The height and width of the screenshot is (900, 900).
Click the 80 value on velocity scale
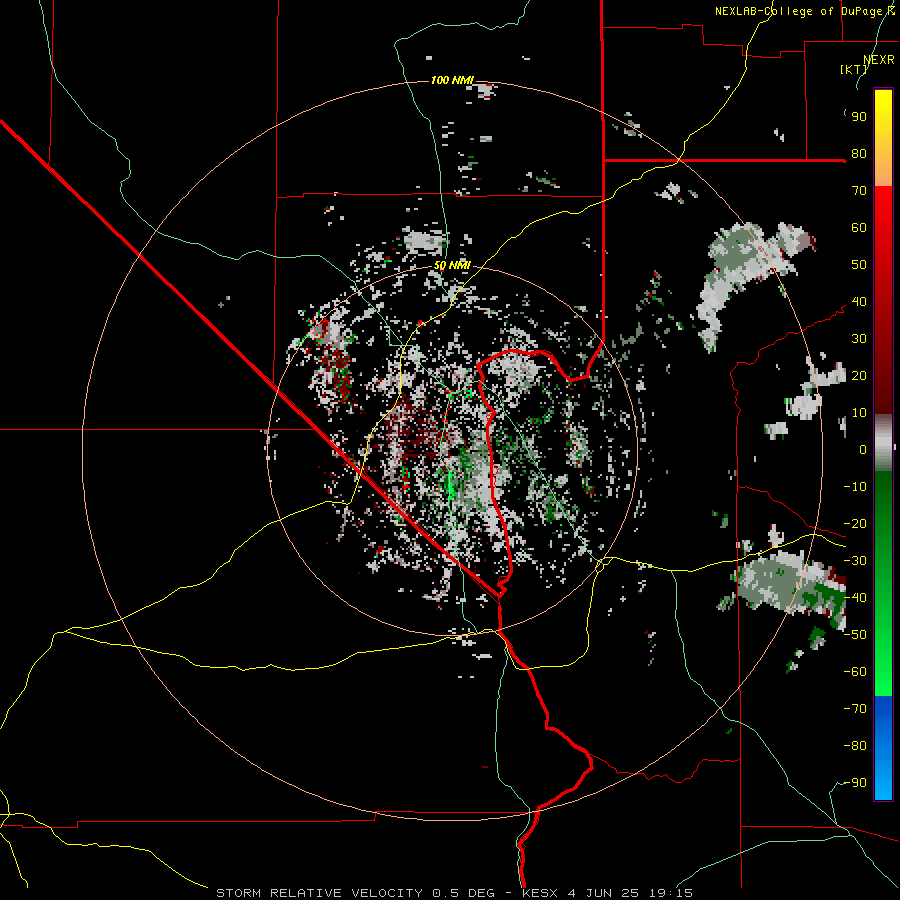pyautogui.click(x=859, y=153)
